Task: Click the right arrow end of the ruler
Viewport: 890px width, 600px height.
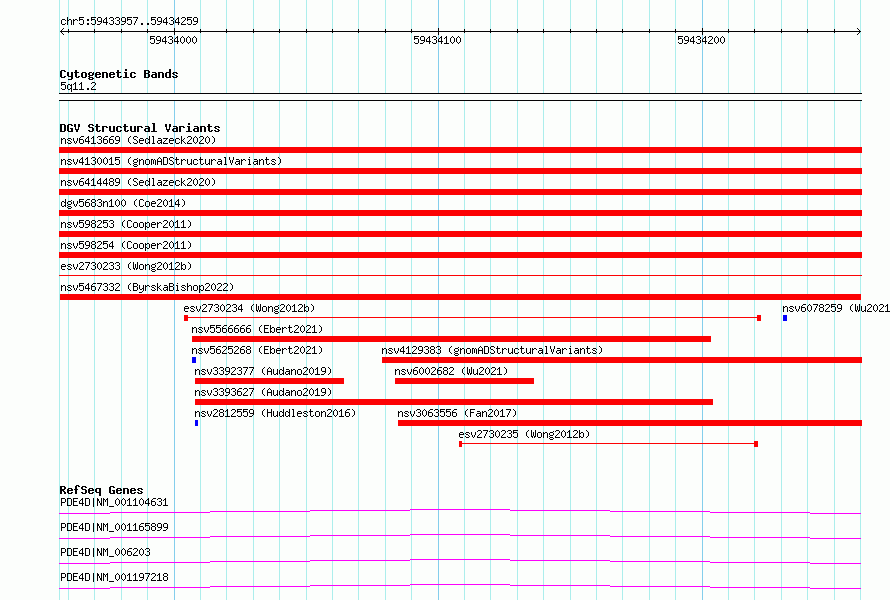Action: (x=858, y=31)
